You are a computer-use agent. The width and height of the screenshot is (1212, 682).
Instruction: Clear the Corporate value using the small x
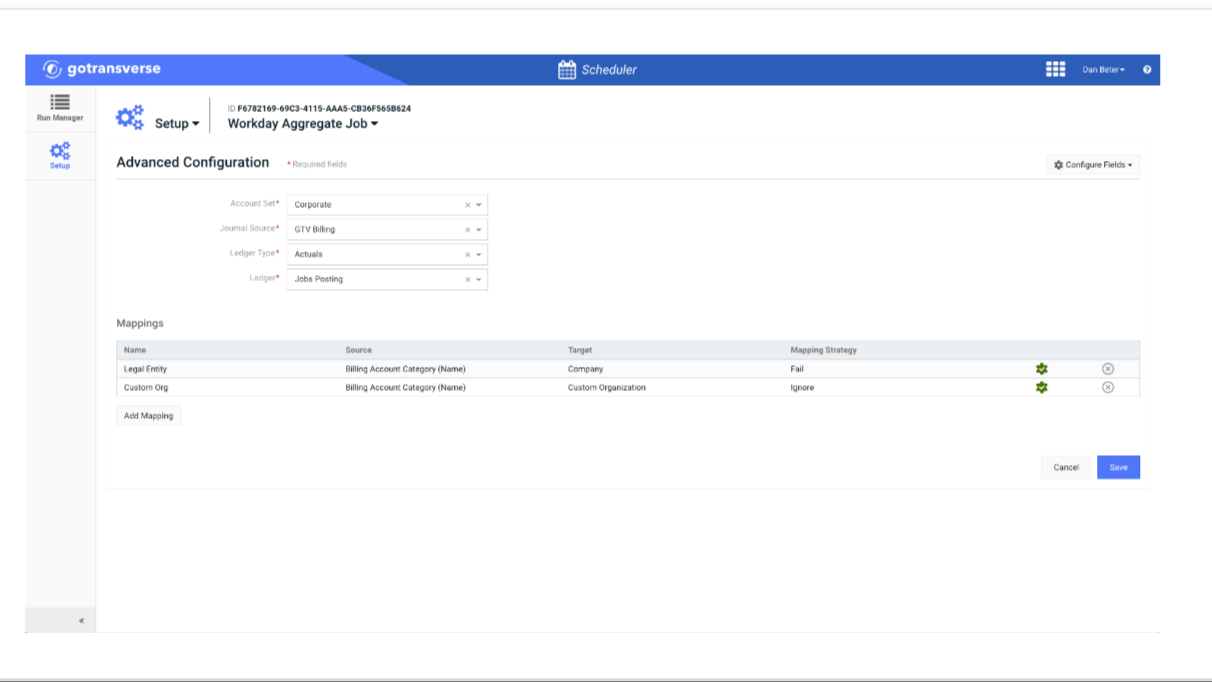[x=466, y=204]
